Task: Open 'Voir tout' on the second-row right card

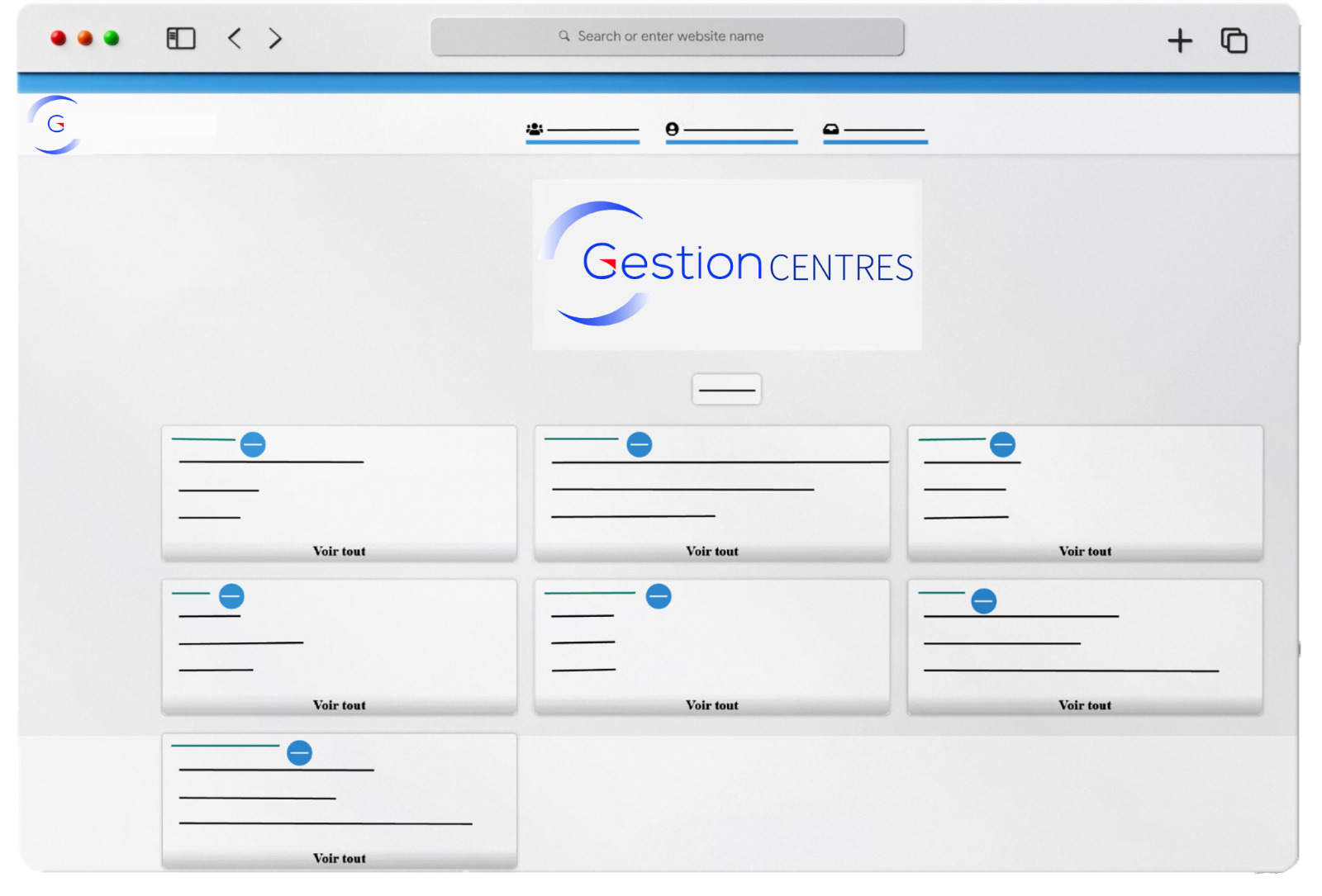Action: point(1085,704)
